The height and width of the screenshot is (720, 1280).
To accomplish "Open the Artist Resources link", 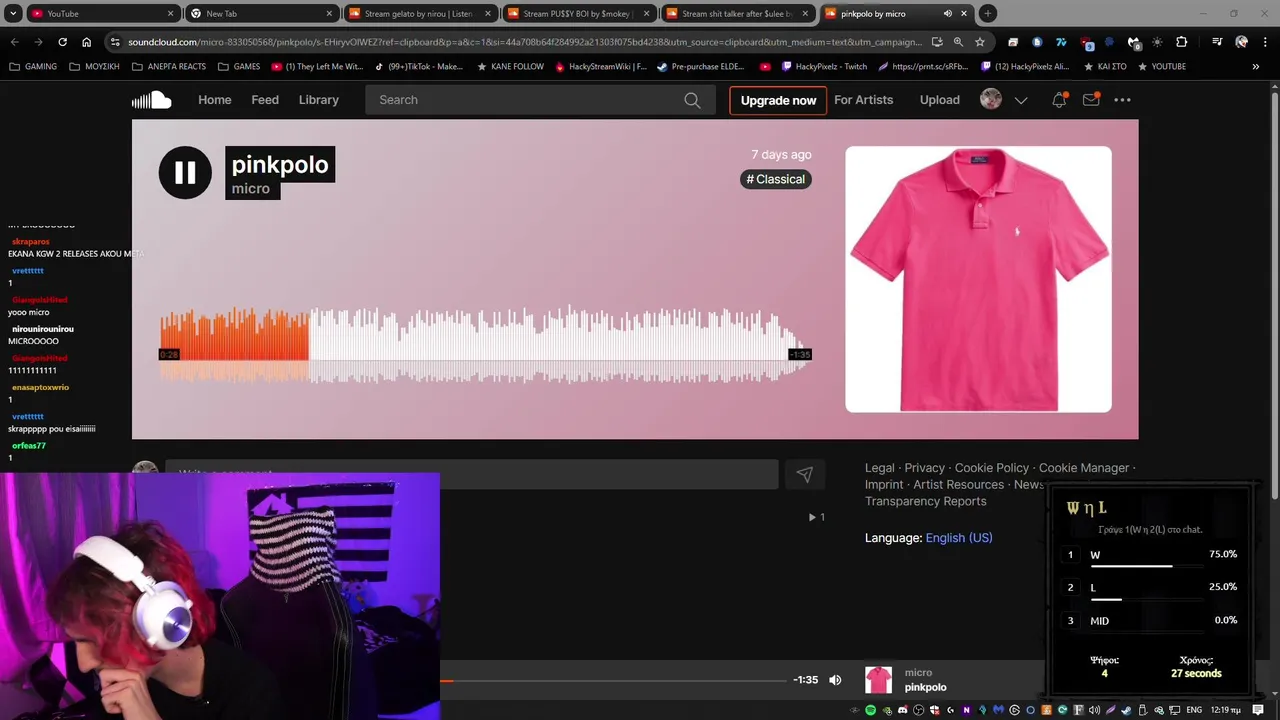I will point(959,485).
